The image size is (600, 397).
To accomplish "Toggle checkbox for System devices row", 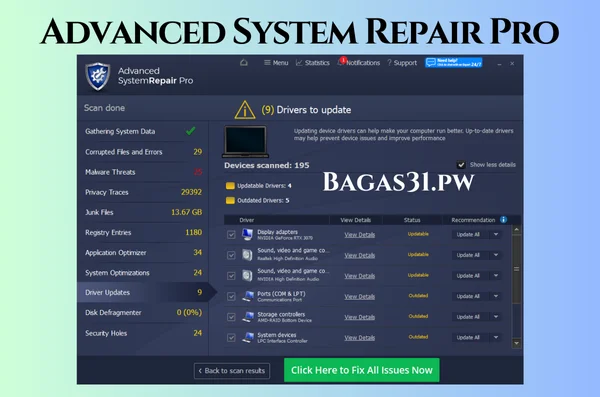I will point(231,338).
